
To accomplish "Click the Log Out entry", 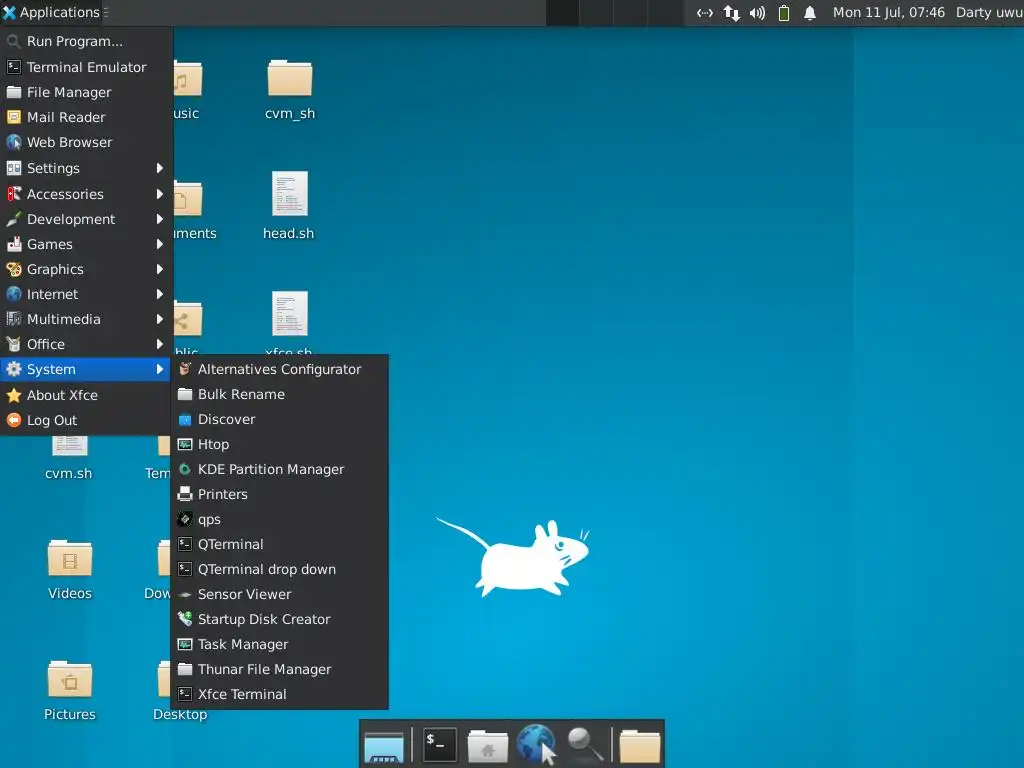I will click(x=86, y=420).
